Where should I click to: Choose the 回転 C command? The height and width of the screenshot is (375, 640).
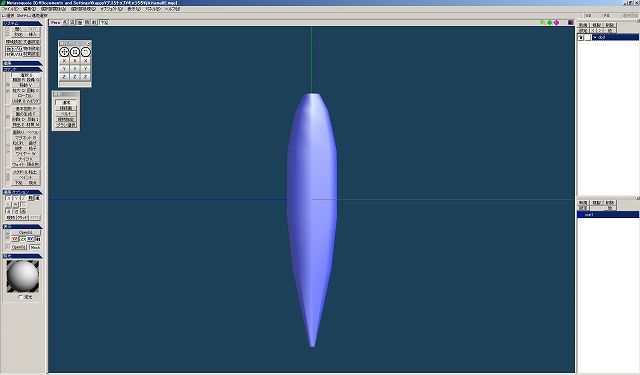coord(33,90)
